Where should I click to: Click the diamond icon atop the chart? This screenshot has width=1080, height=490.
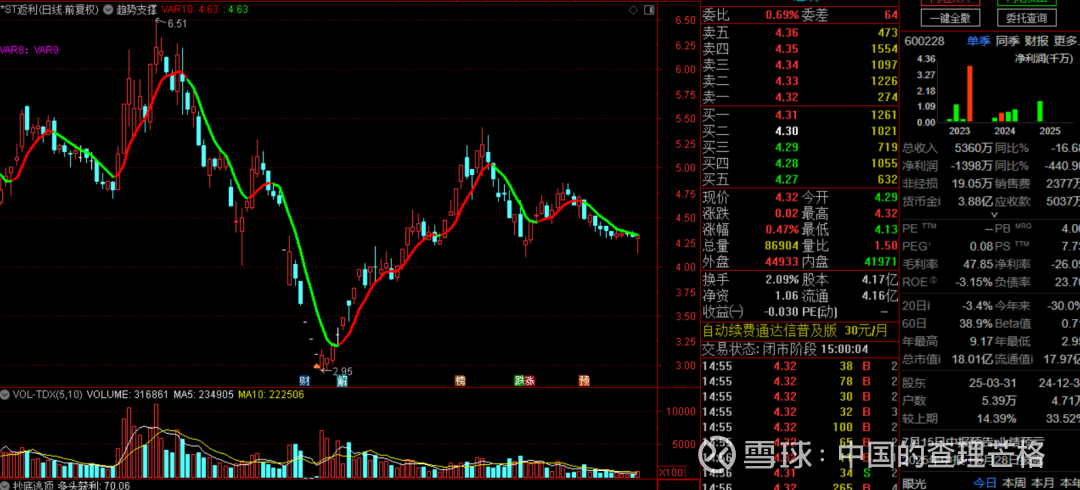(x=634, y=10)
